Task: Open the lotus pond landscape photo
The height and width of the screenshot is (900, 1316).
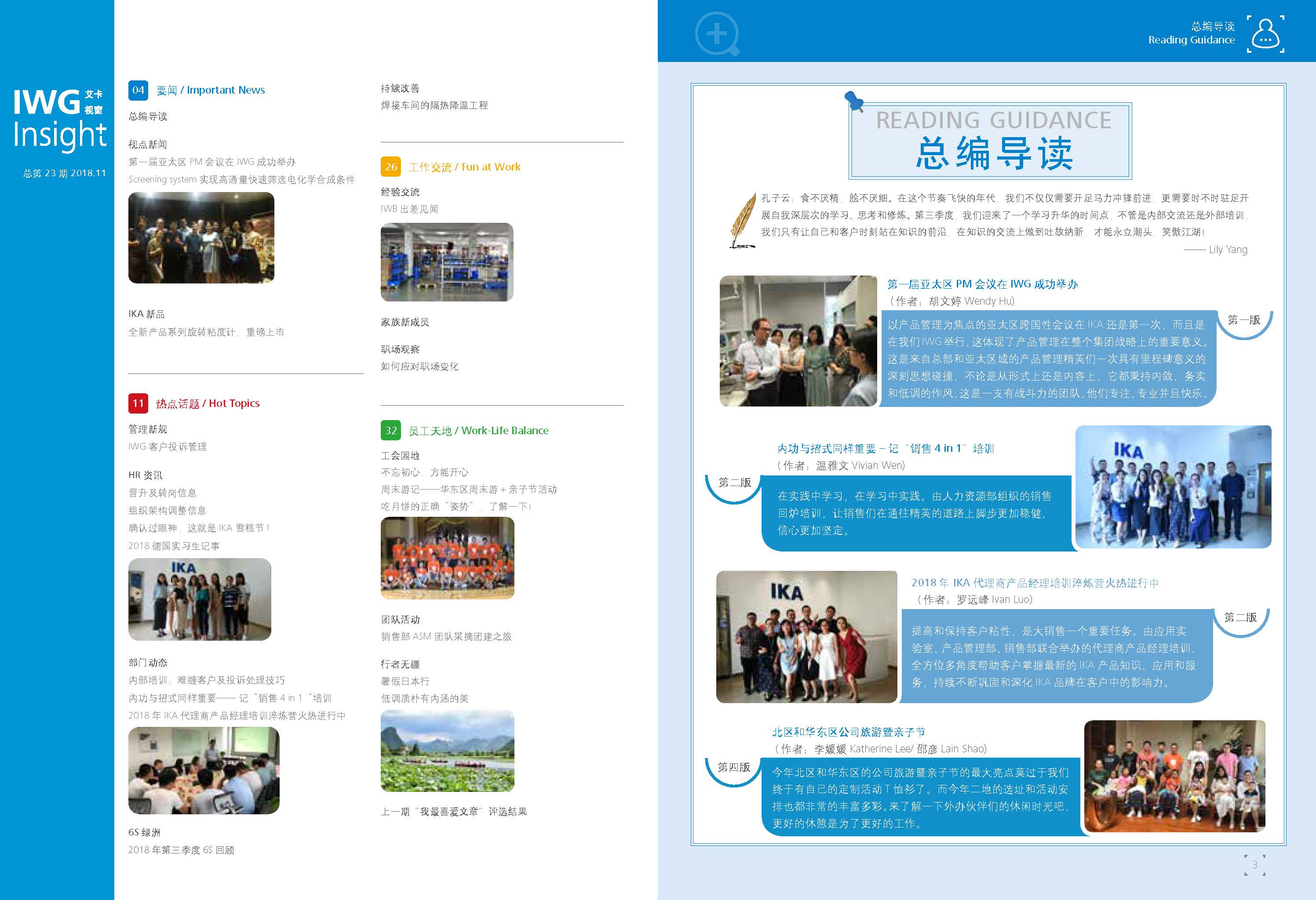Action: coord(447,751)
